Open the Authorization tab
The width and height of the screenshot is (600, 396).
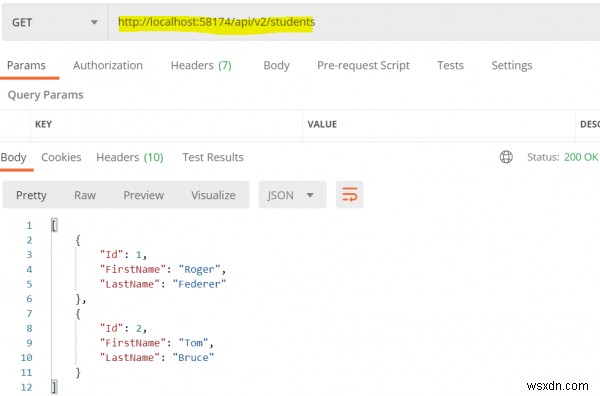(108, 65)
